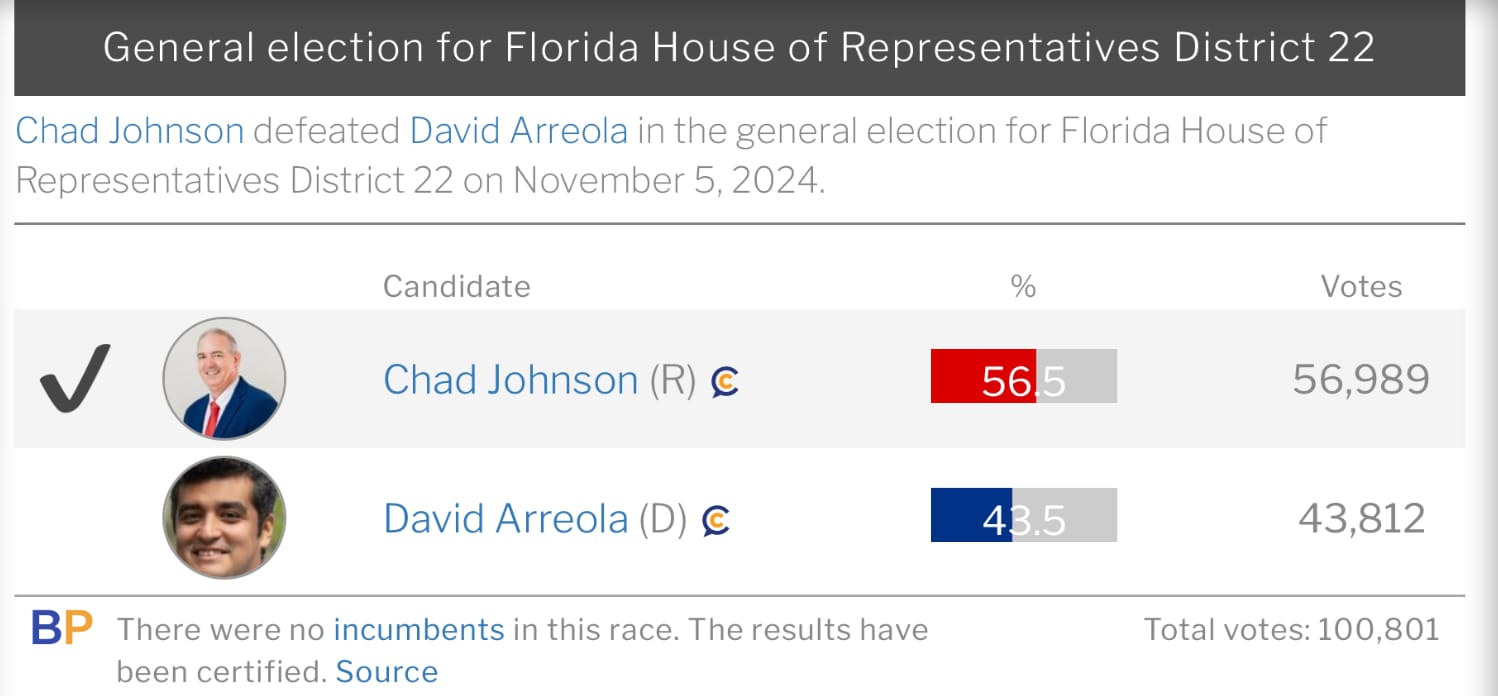Click Chad Johnson's vote count 56,989
Screen dimensions: 1498x696
click(1361, 379)
